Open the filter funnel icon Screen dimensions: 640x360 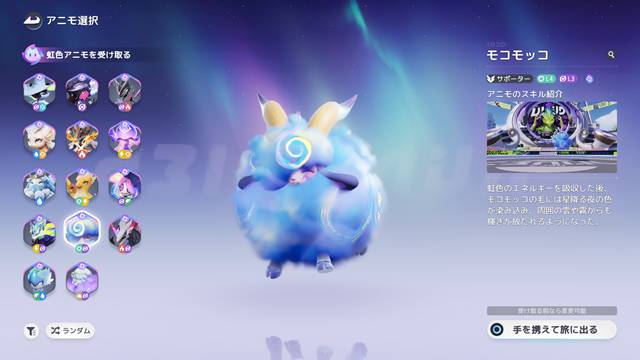(x=31, y=331)
